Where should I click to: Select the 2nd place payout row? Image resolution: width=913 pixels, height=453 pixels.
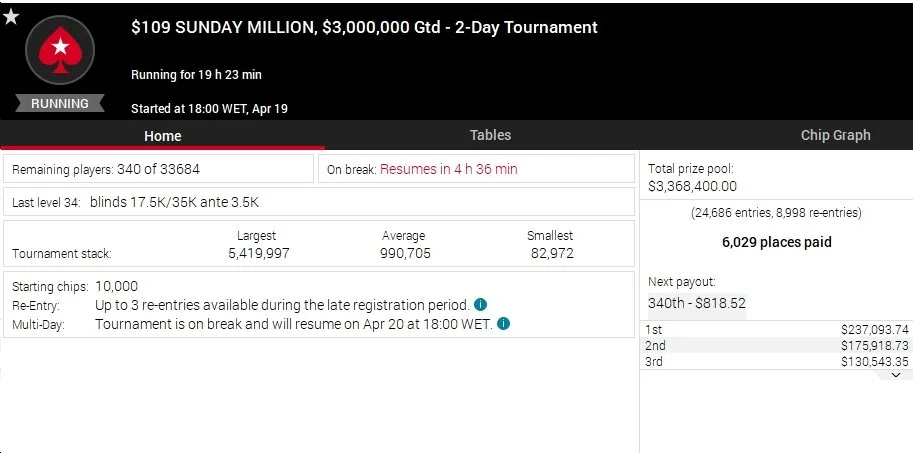tap(776, 345)
